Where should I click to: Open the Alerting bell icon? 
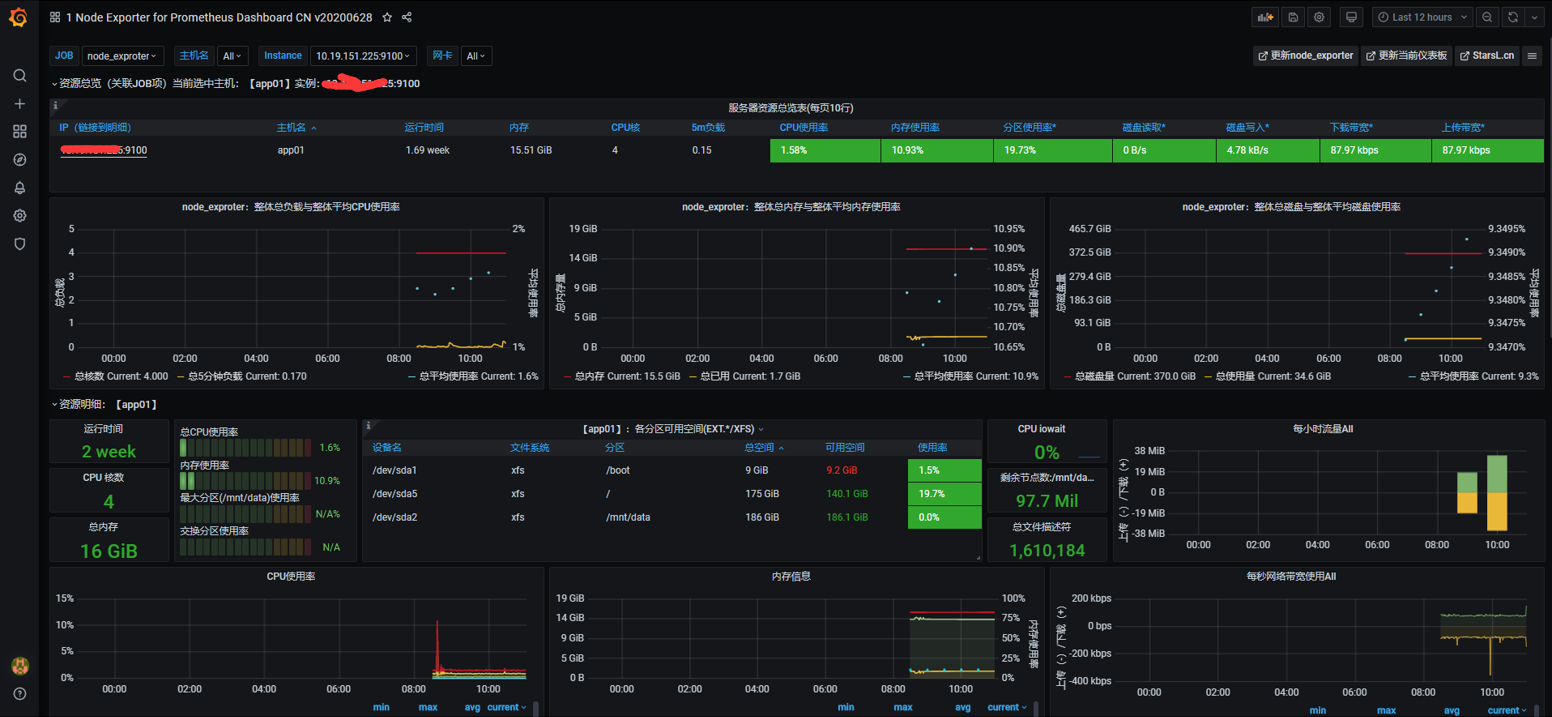click(19, 187)
